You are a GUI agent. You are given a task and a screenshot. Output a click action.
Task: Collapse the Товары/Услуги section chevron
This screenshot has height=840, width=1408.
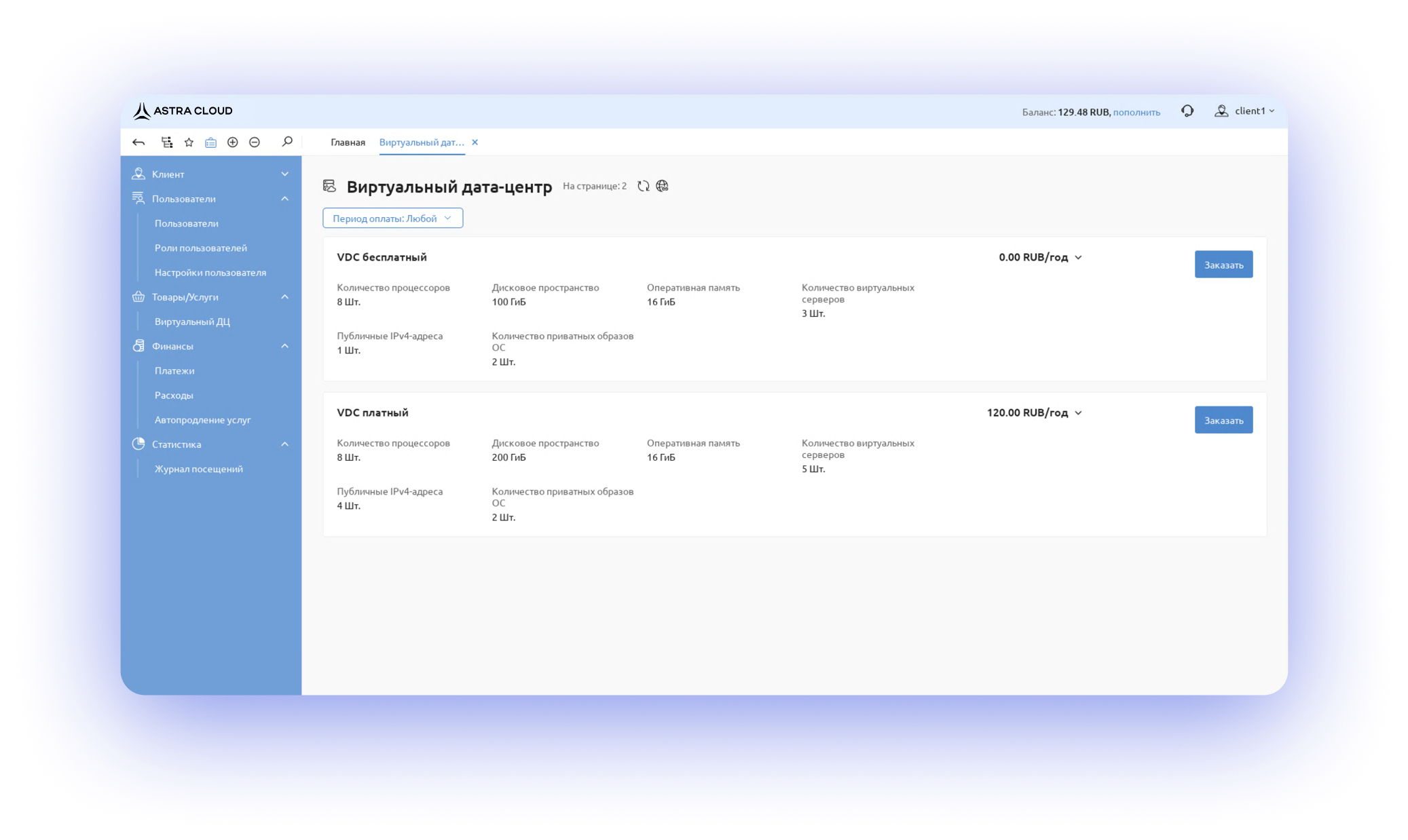click(285, 297)
